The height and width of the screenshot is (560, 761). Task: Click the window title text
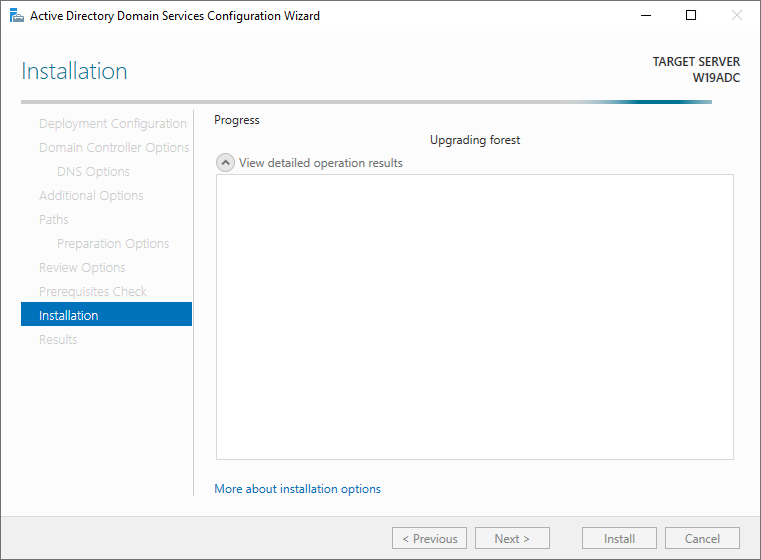coord(175,16)
